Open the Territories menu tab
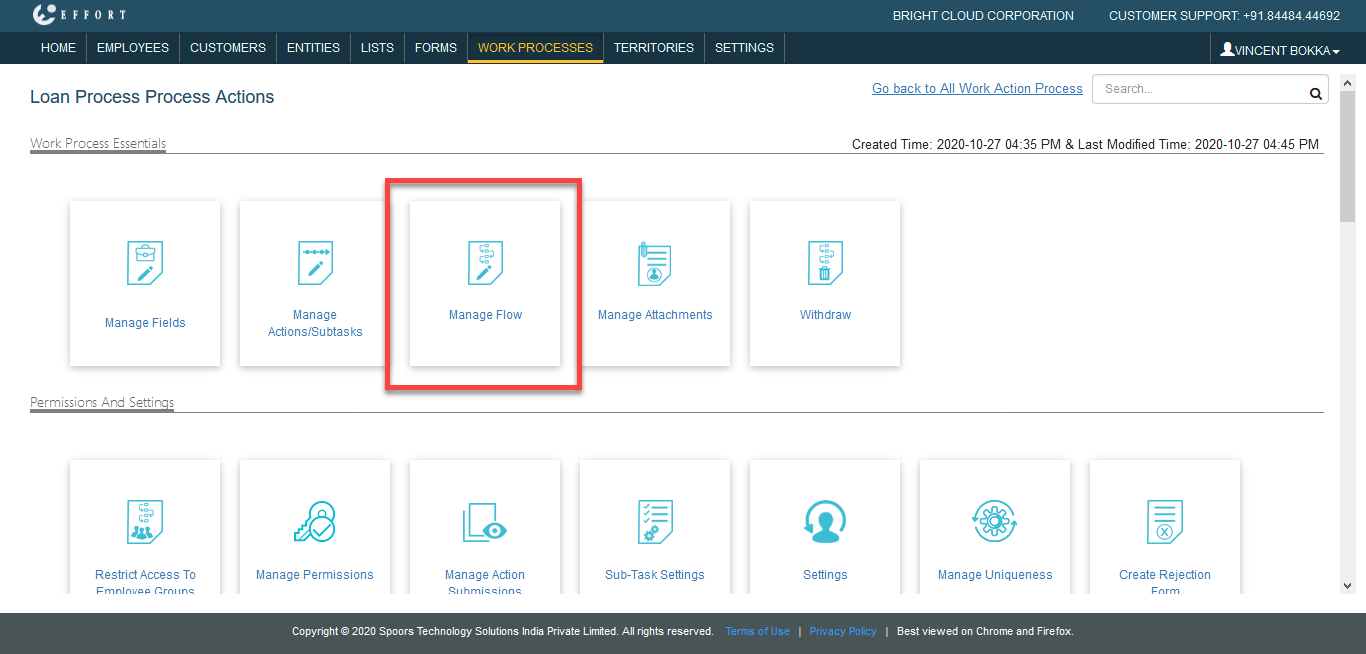Screen dimensions: 1366x654 click(653, 47)
